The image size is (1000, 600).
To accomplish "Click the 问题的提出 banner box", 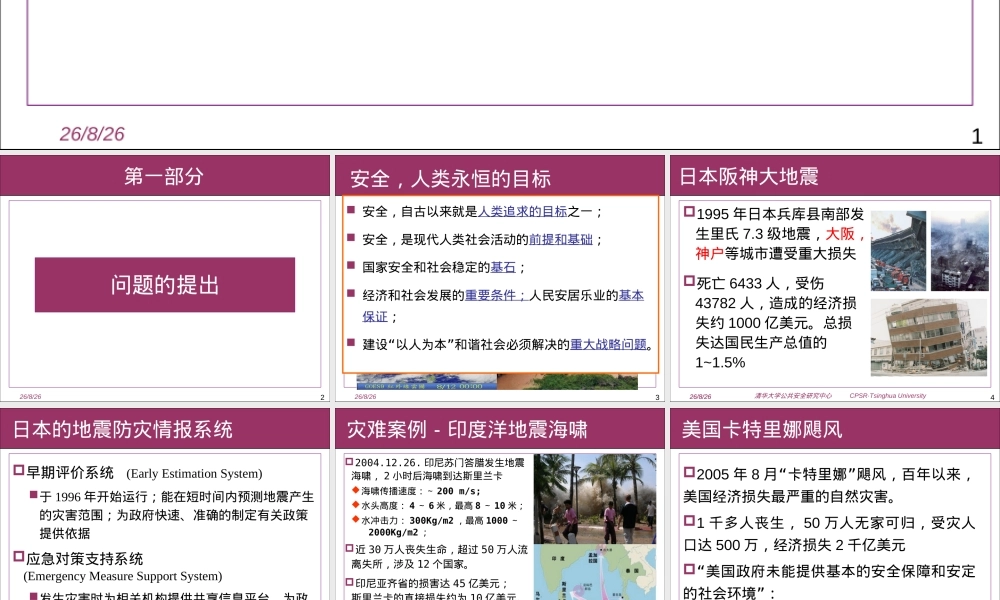I will [165, 284].
